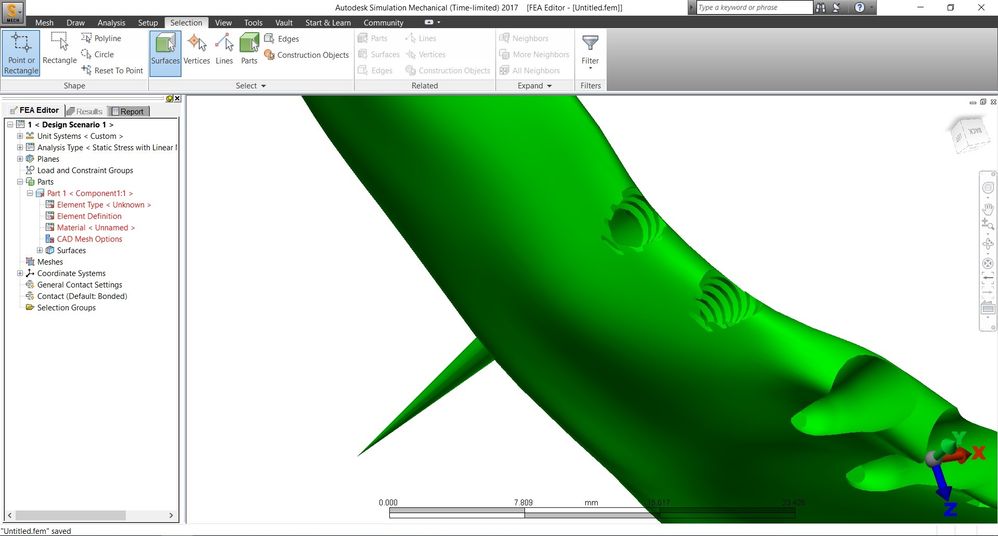Screen dimensions: 998x536
Task: Click browser horizontal scrollbar right arrow
Action: point(171,515)
